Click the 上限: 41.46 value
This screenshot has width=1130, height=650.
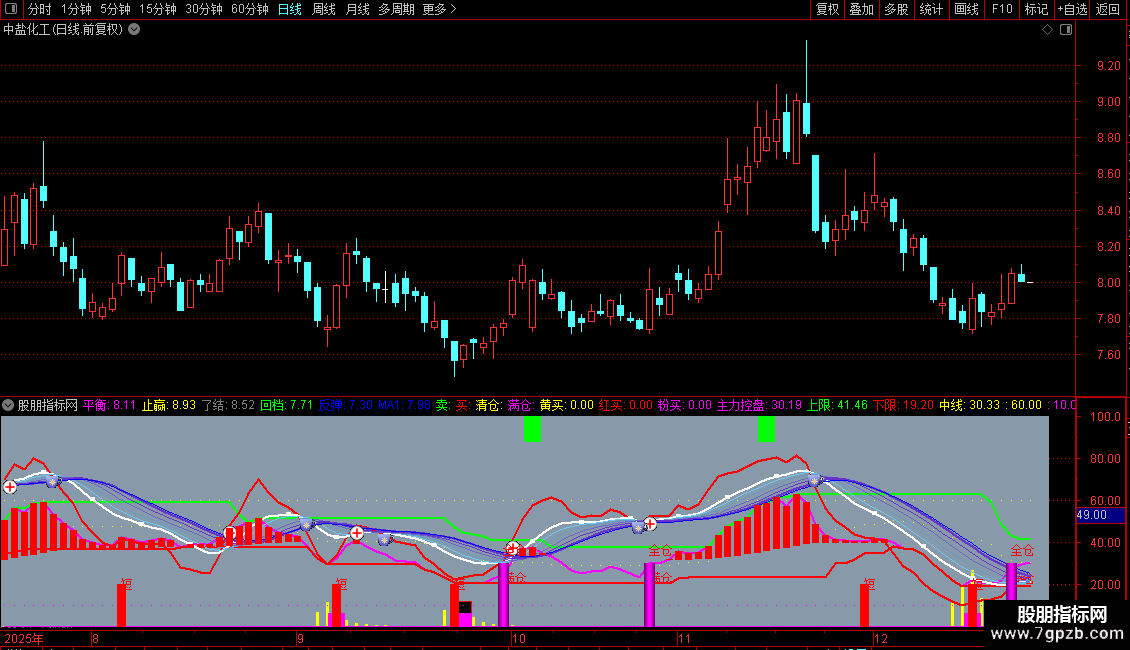pos(837,405)
